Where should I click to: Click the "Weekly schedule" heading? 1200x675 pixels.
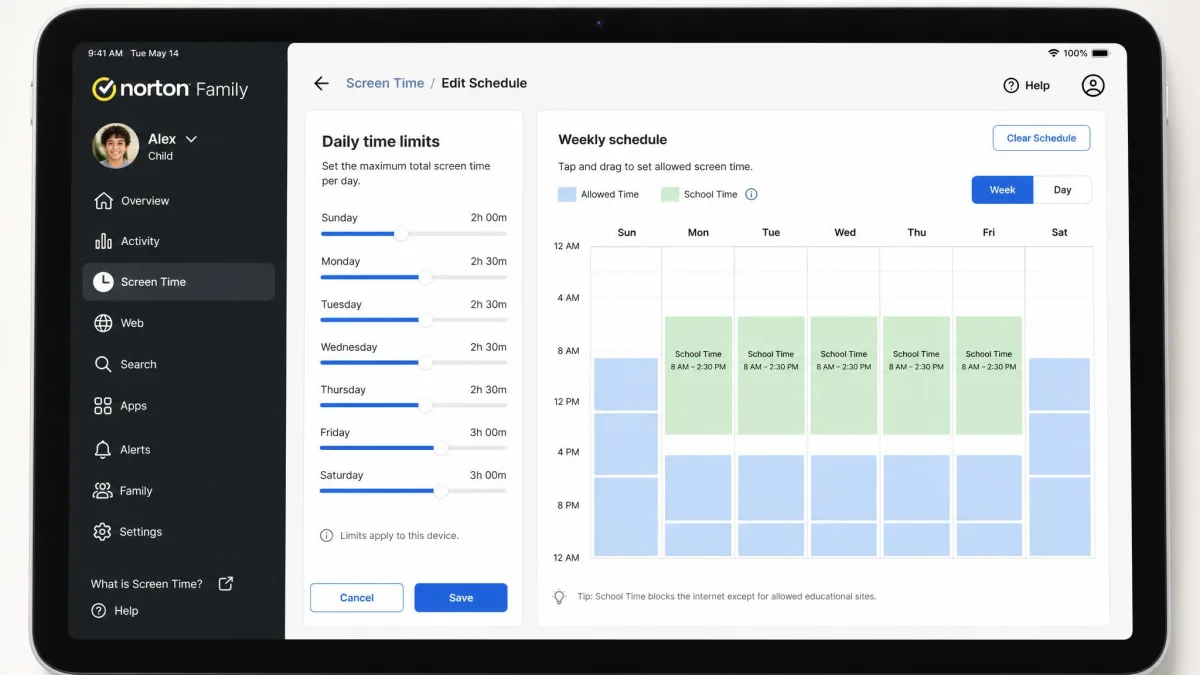click(x=612, y=140)
